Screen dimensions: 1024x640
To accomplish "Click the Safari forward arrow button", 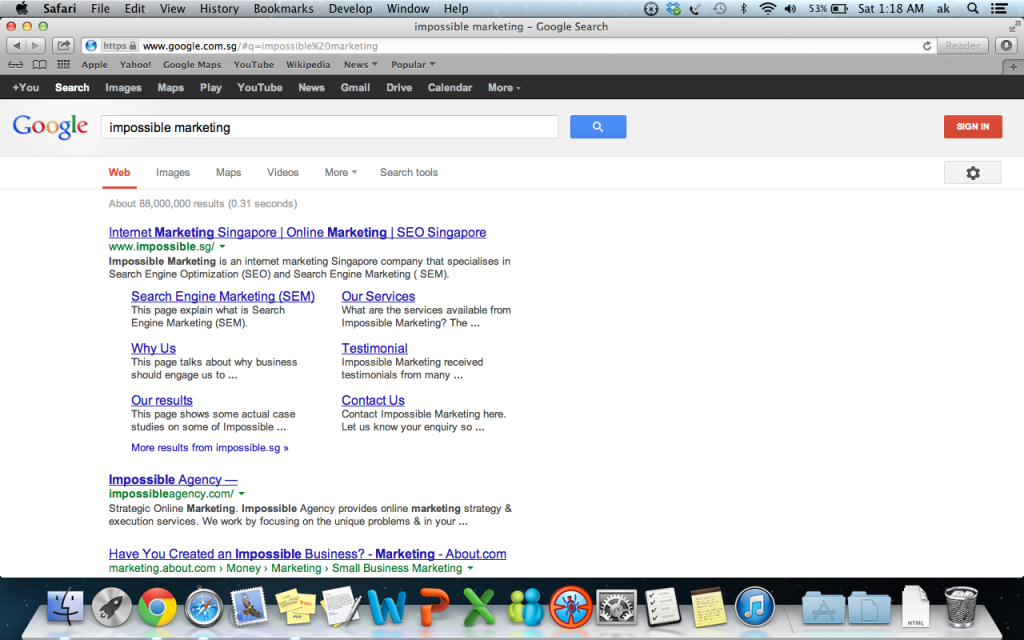I will coord(35,46).
